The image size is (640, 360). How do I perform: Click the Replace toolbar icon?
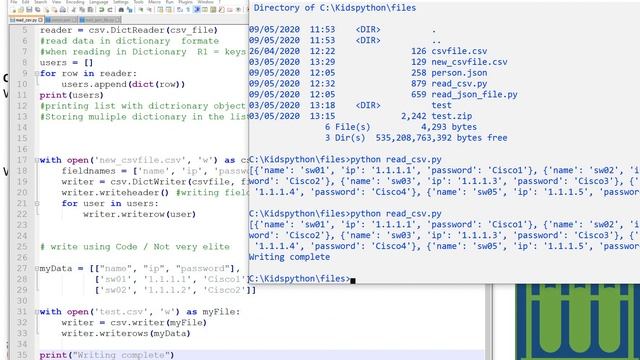(129, 9)
